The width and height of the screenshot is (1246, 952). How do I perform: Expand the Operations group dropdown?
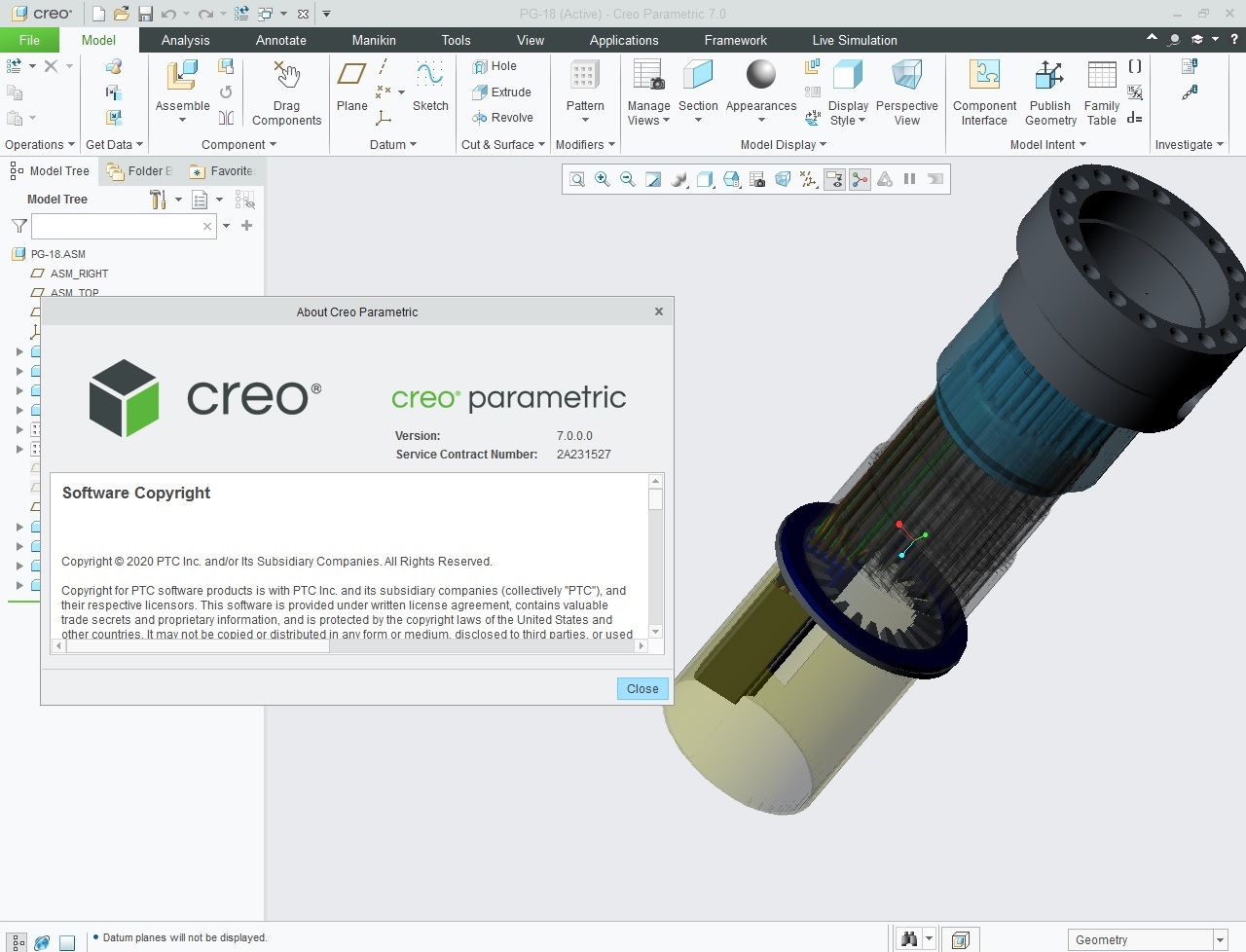[x=40, y=145]
